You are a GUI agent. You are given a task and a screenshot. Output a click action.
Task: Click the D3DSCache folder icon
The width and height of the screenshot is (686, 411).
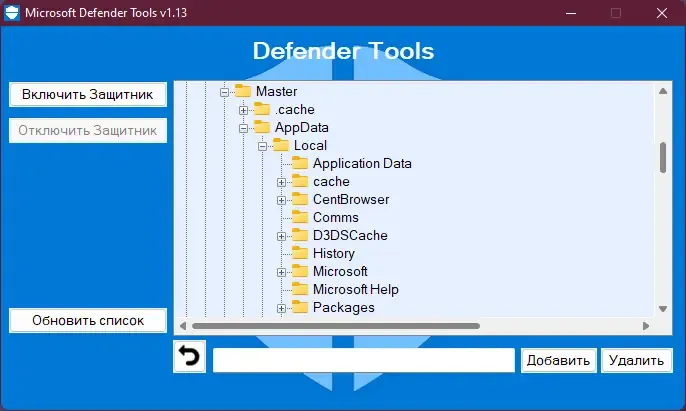tap(300, 235)
